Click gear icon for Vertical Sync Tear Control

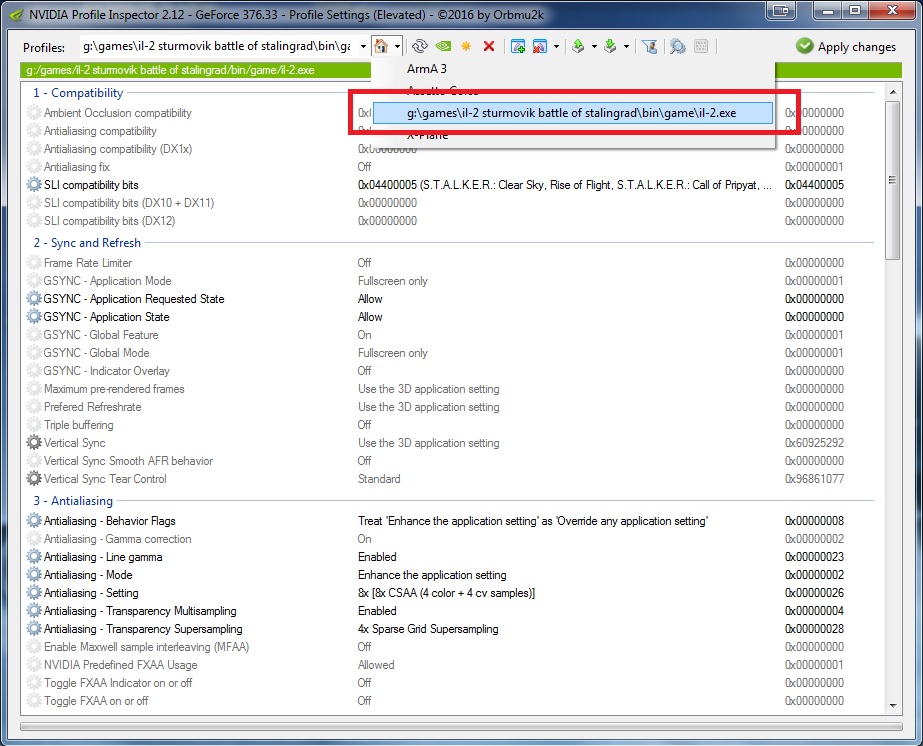[x=34, y=479]
